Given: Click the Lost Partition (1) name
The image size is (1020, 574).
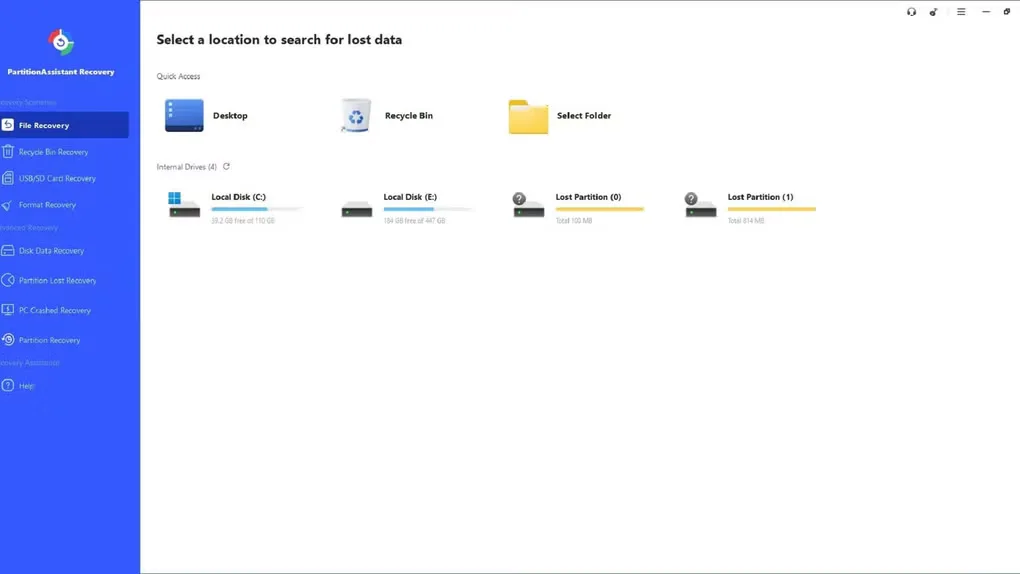Looking at the screenshot, I should [x=760, y=197].
